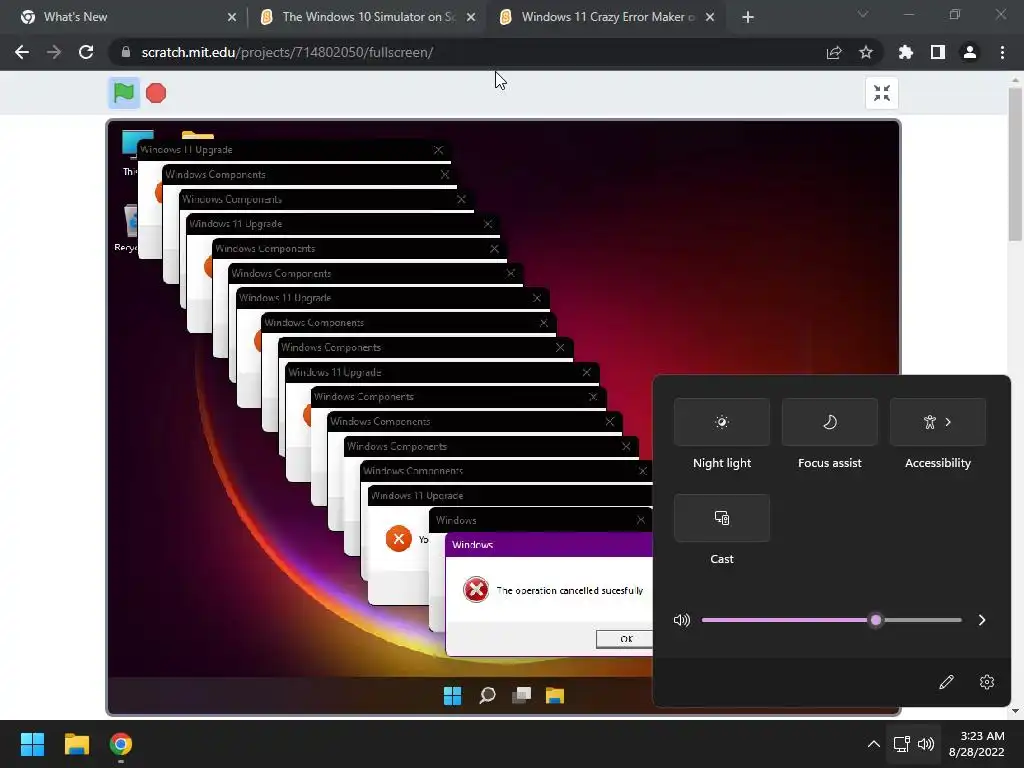Image resolution: width=1024 pixels, height=768 pixels.
Task: Click simulated File Explorer taskbar icon
Action: coord(555,696)
